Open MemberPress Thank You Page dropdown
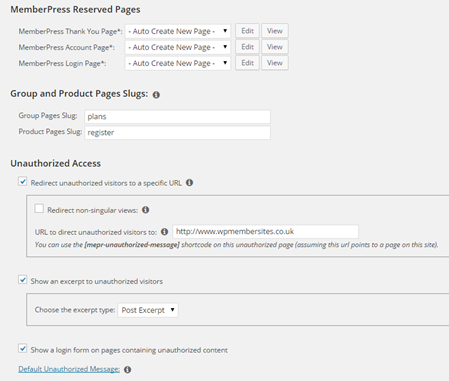Viewport: 449px width, 381px height. pos(178,31)
